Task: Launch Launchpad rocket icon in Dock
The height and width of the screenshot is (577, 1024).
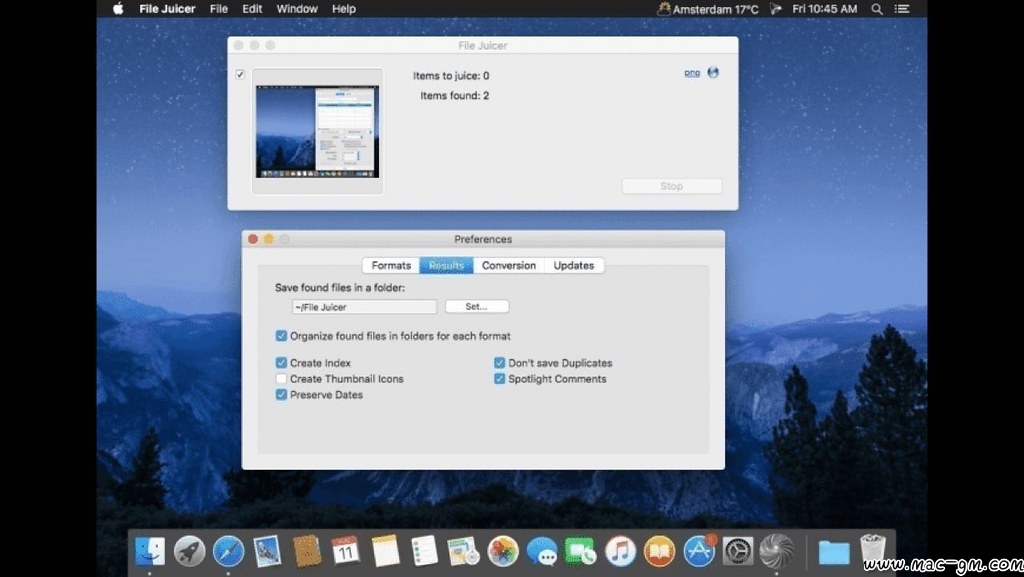Action: pyautogui.click(x=189, y=552)
